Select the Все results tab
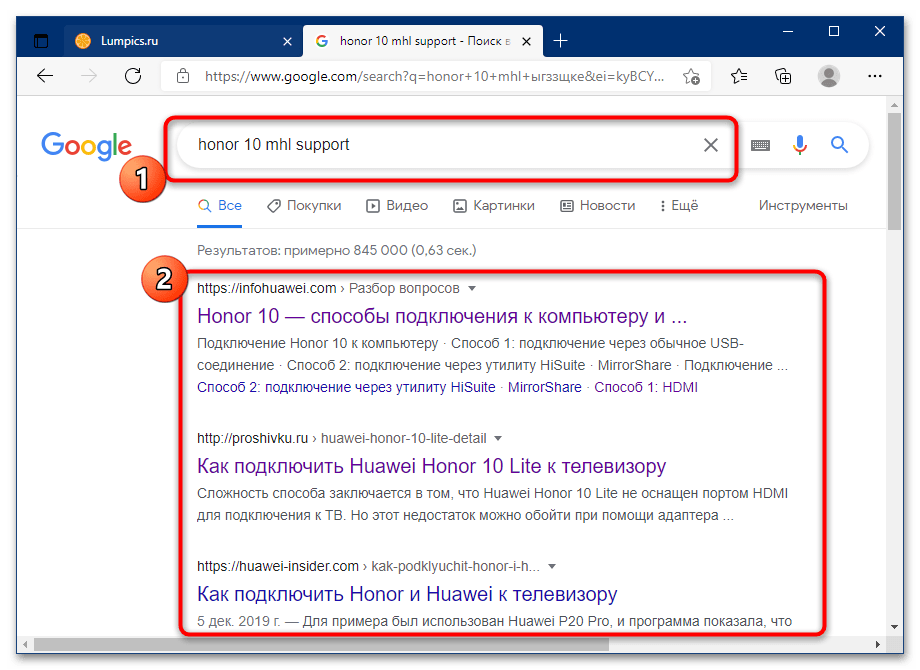This screenshot has width=920, height=670. pos(219,206)
